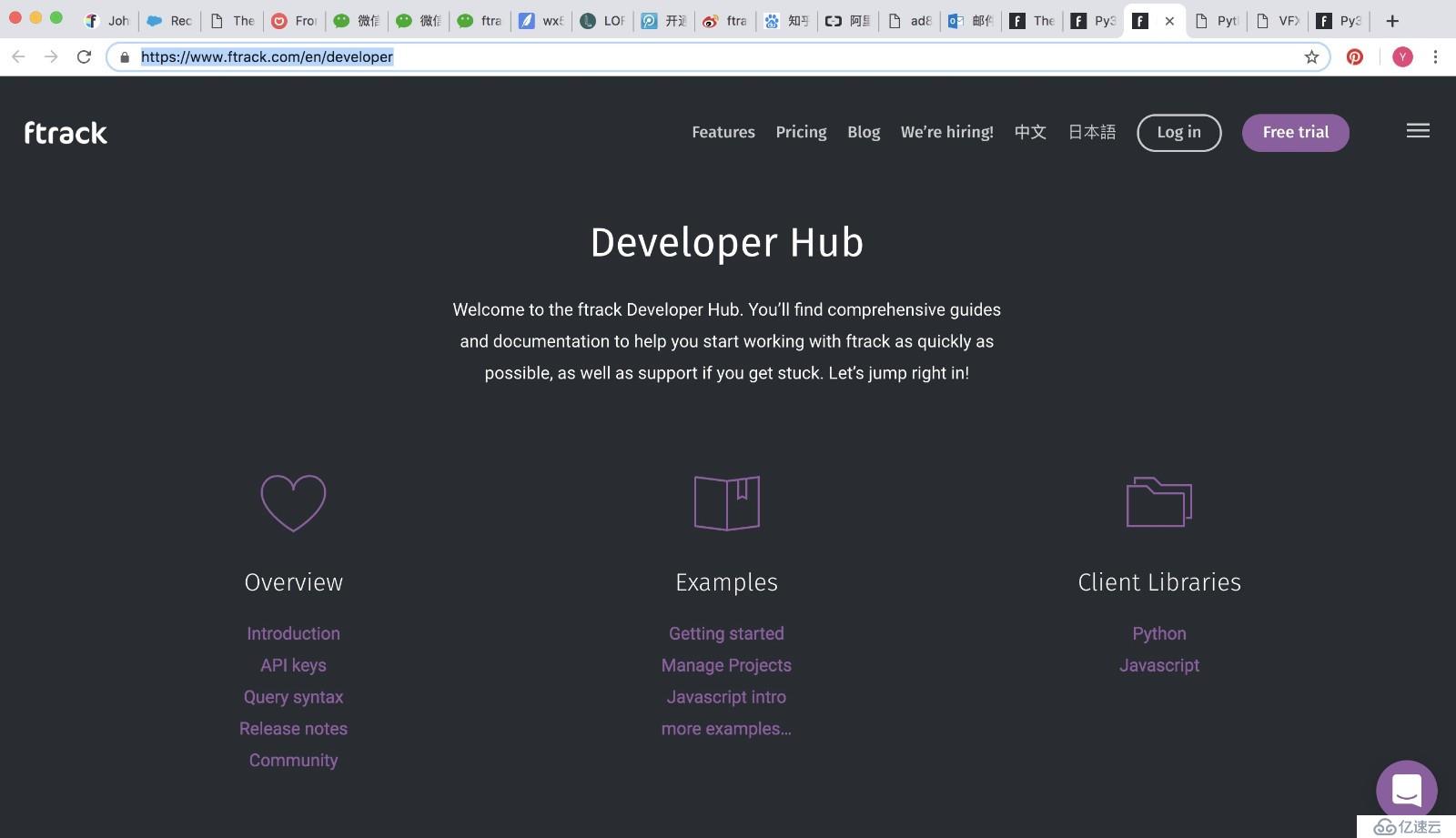Switch to the last 'Py3' tab
The image size is (1456, 838).
[x=1340, y=20]
